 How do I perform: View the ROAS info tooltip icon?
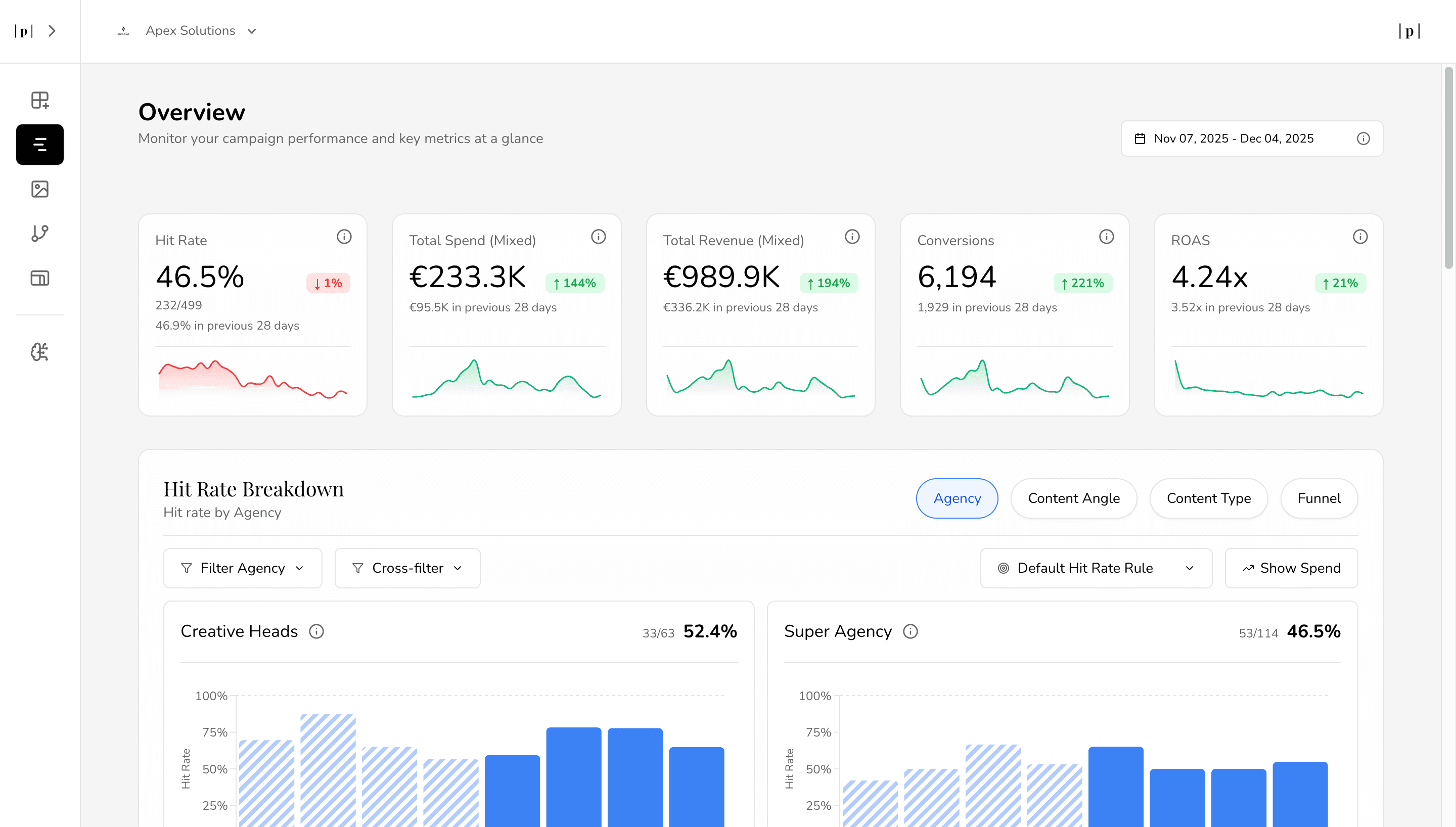pyautogui.click(x=1360, y=237)
